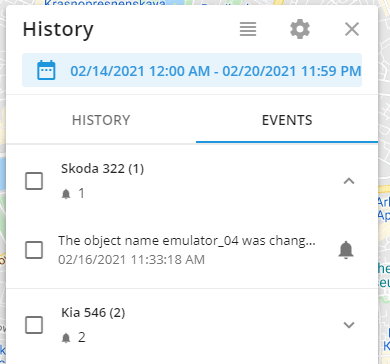Image resolution: width=390 pixels, height=364 pixels.
Task: Open History settings gear icon
Action: coord(300,29)
